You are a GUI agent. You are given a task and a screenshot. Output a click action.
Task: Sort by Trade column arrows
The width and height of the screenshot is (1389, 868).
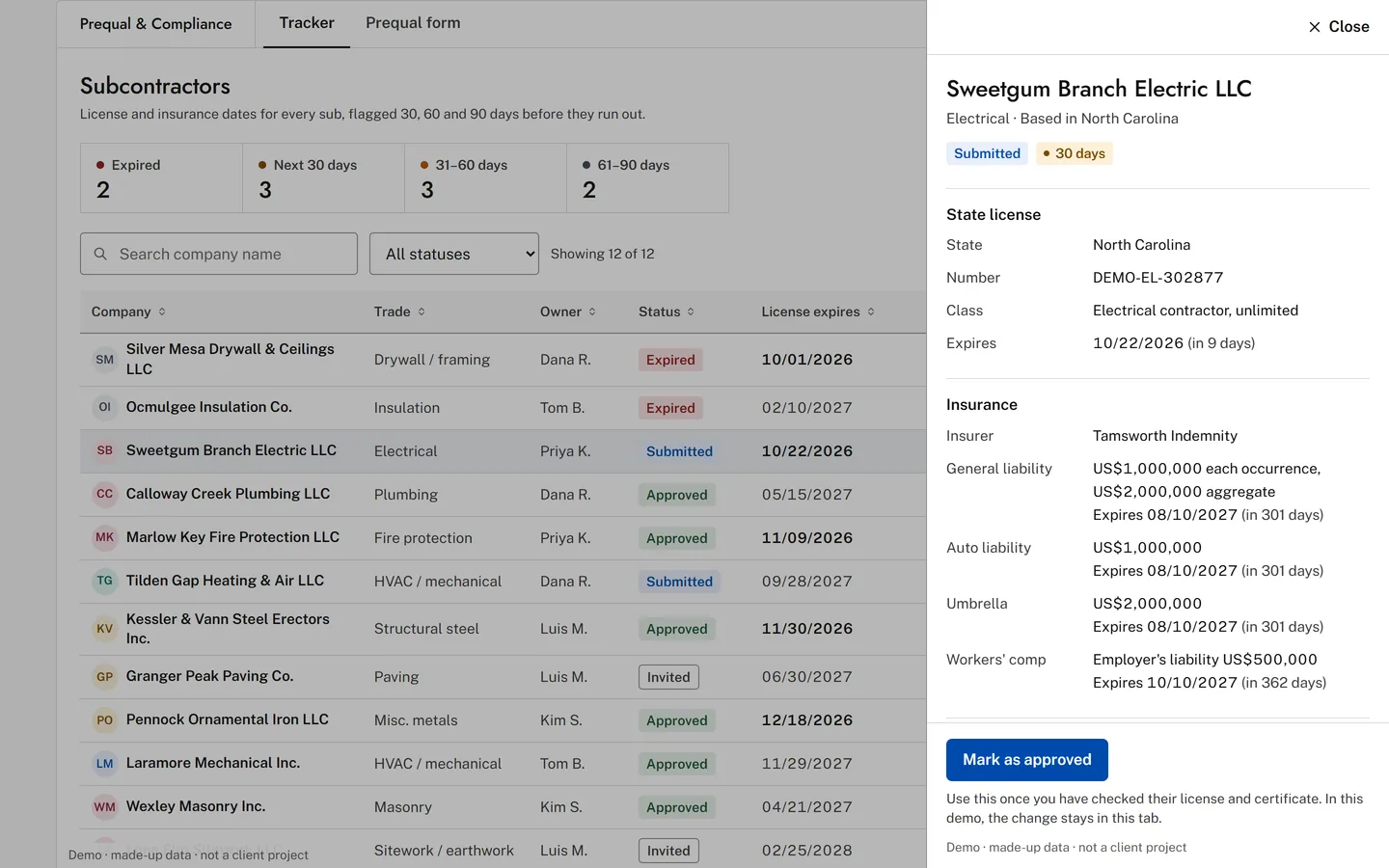pyautogui.click(x=422, y=312)
